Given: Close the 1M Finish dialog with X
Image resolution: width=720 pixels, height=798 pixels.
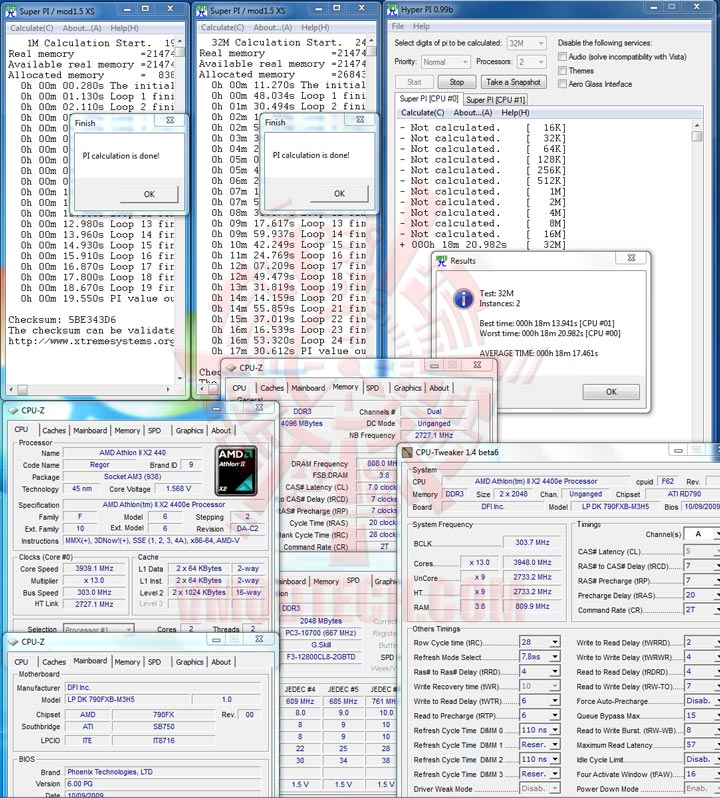Looking at the screenshot, I should [x=170, y=120].
